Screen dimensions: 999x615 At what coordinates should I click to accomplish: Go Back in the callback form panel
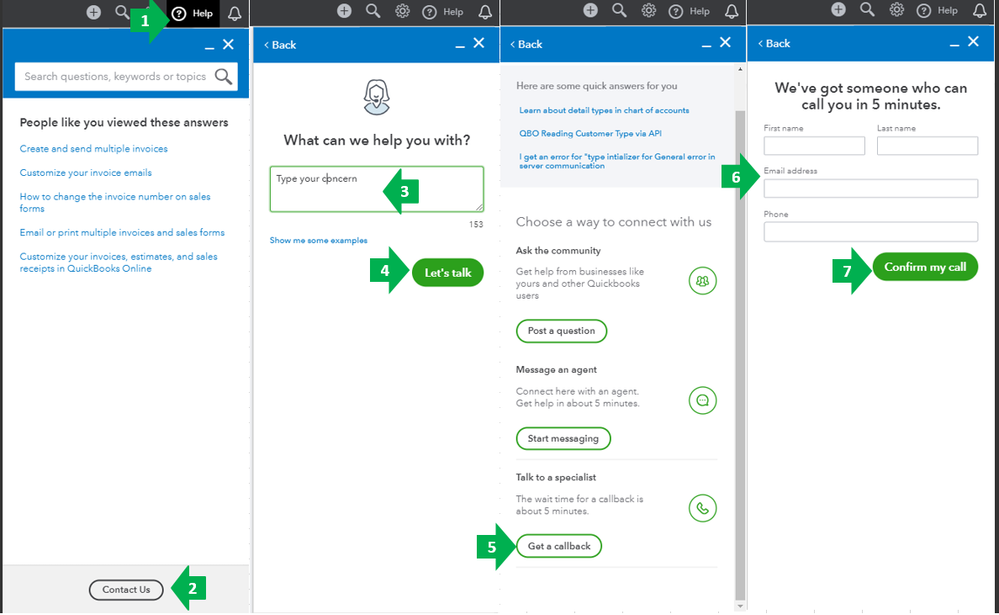coord(773,43)
